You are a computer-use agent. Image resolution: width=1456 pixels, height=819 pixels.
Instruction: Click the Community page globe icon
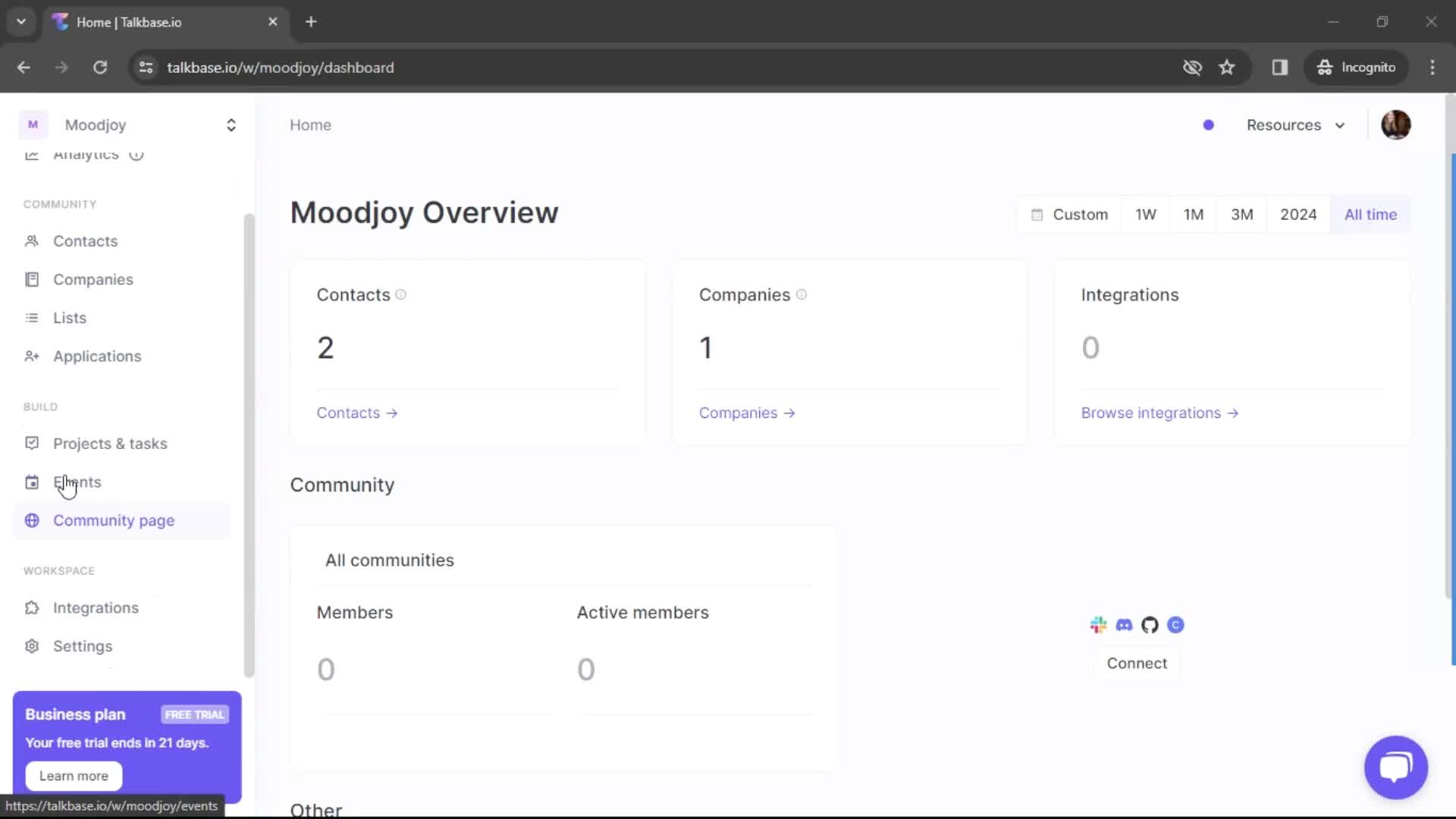(x=32, y=521)
